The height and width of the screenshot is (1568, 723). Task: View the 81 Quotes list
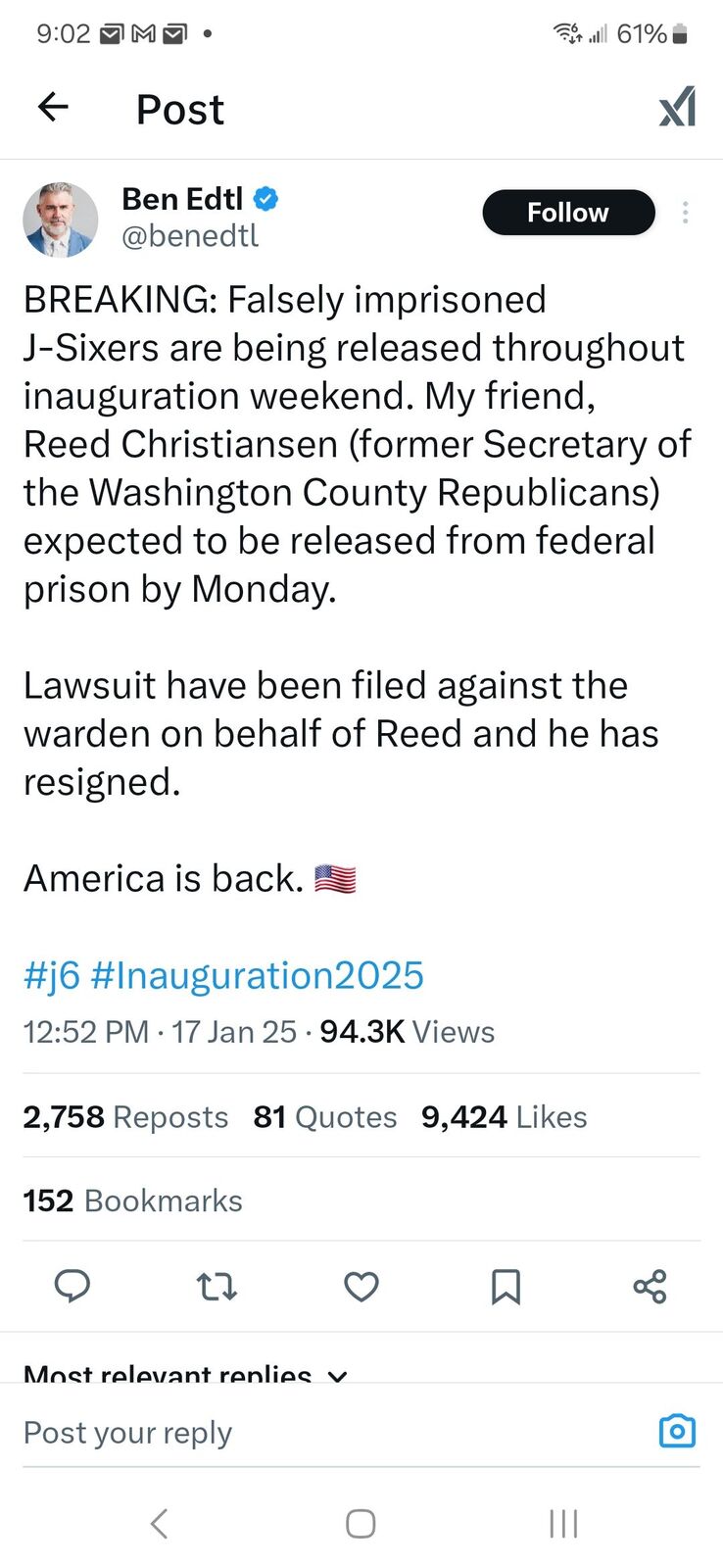click(325, 1117)
